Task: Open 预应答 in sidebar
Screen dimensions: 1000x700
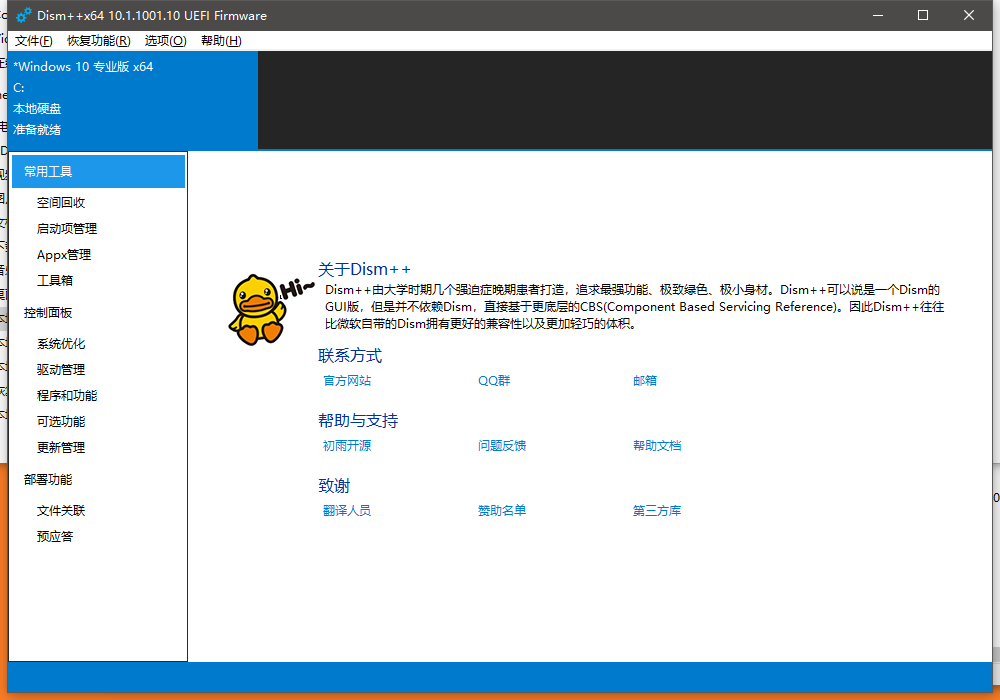Action: (x=55, y=537)
